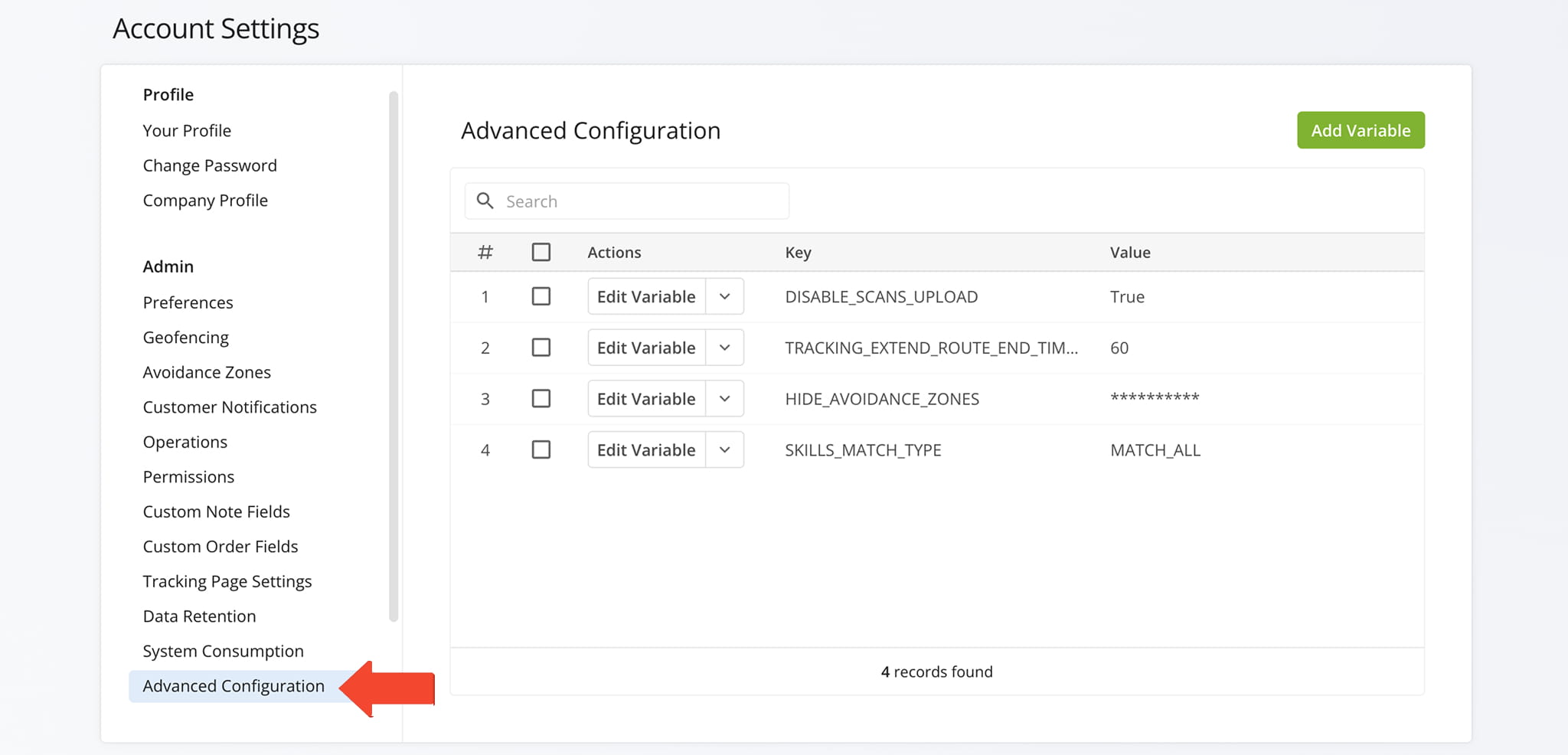The image size is (1568, 755).
Task: Check the box for DISABLE_SCANS_UPLOAD row
Action: tap(541, 296)
